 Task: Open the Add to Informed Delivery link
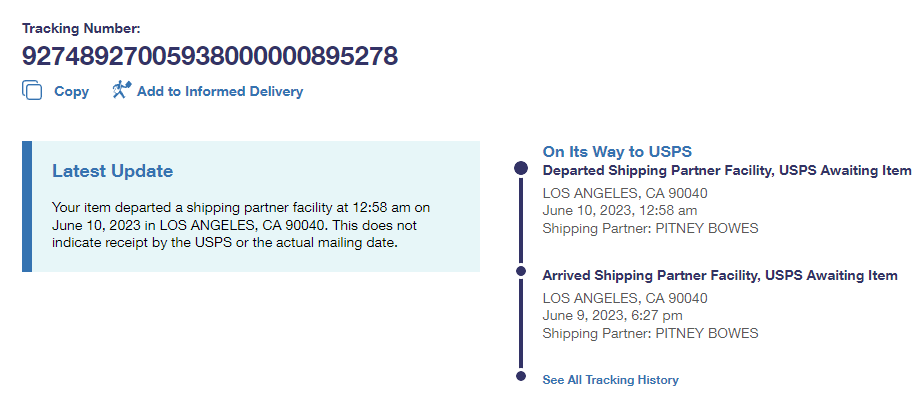coord(219,92)
